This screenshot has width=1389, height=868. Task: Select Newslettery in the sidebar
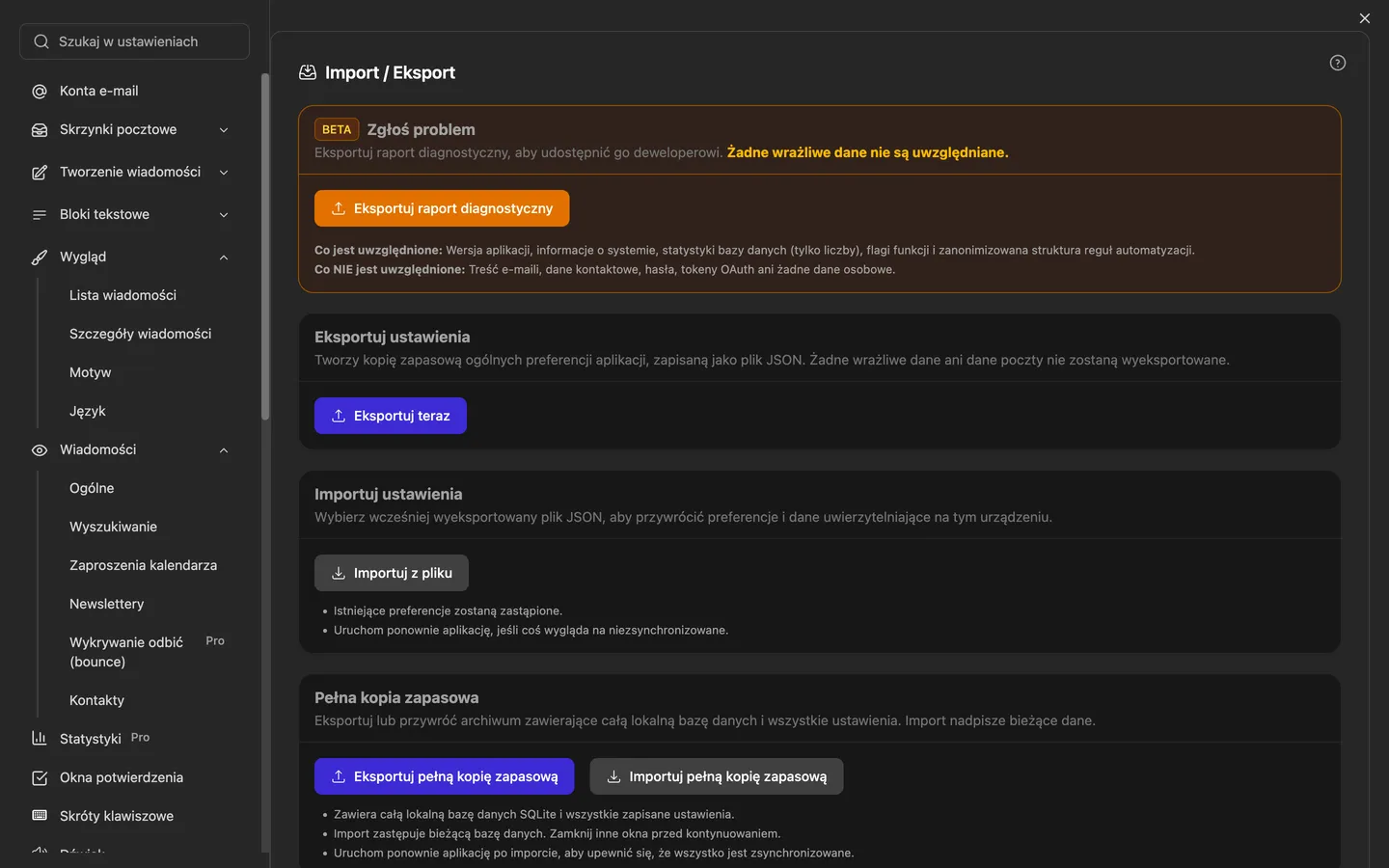tap(106, 604)
